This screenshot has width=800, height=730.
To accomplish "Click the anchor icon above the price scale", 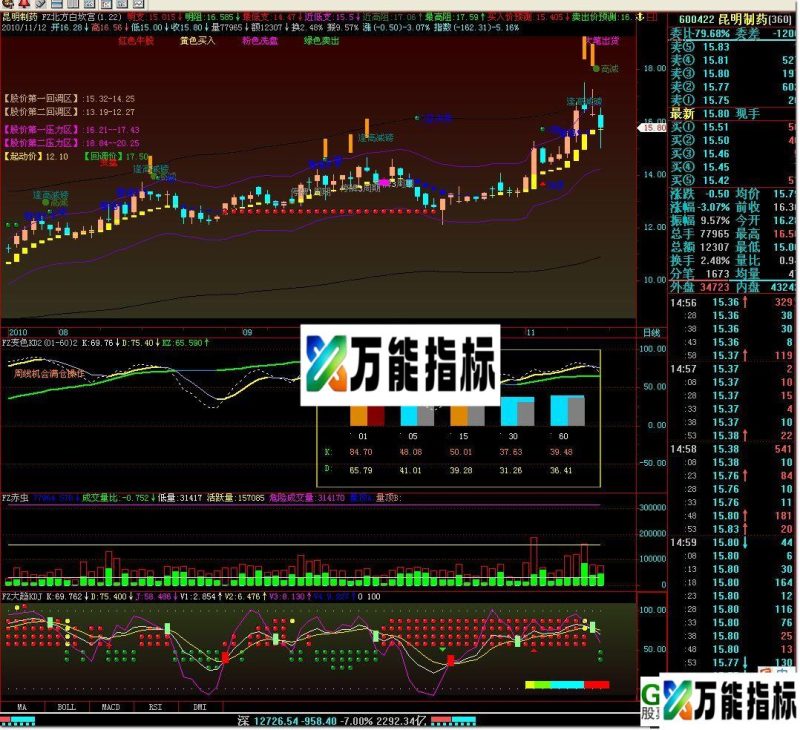I will (x=641, y=16).
